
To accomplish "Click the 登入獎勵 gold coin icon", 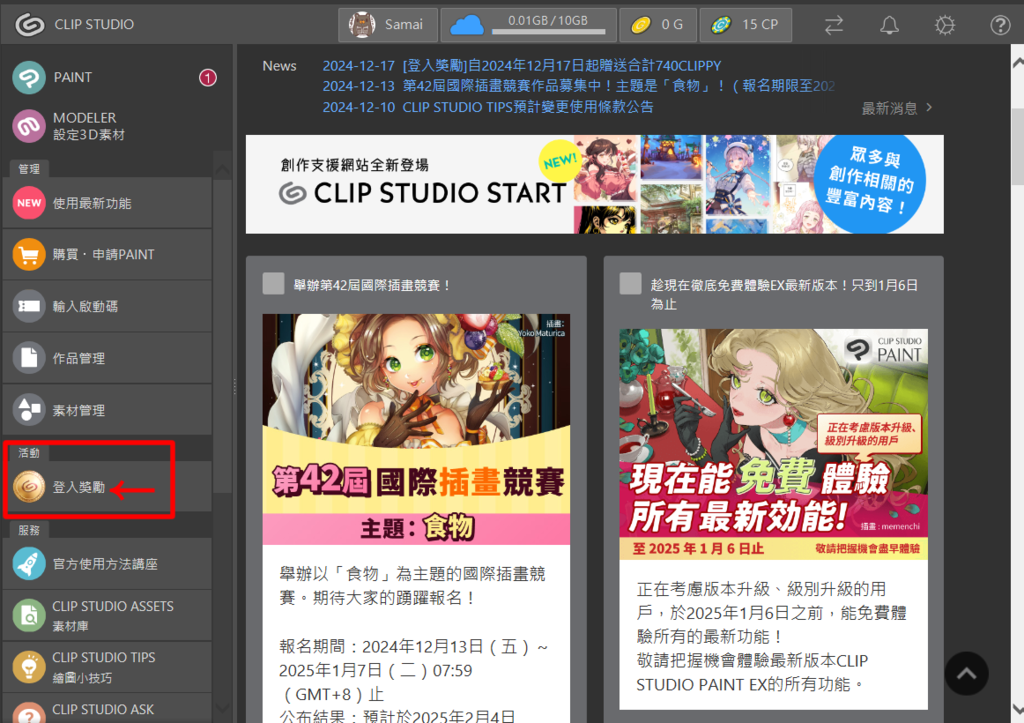I will (29, 487).
